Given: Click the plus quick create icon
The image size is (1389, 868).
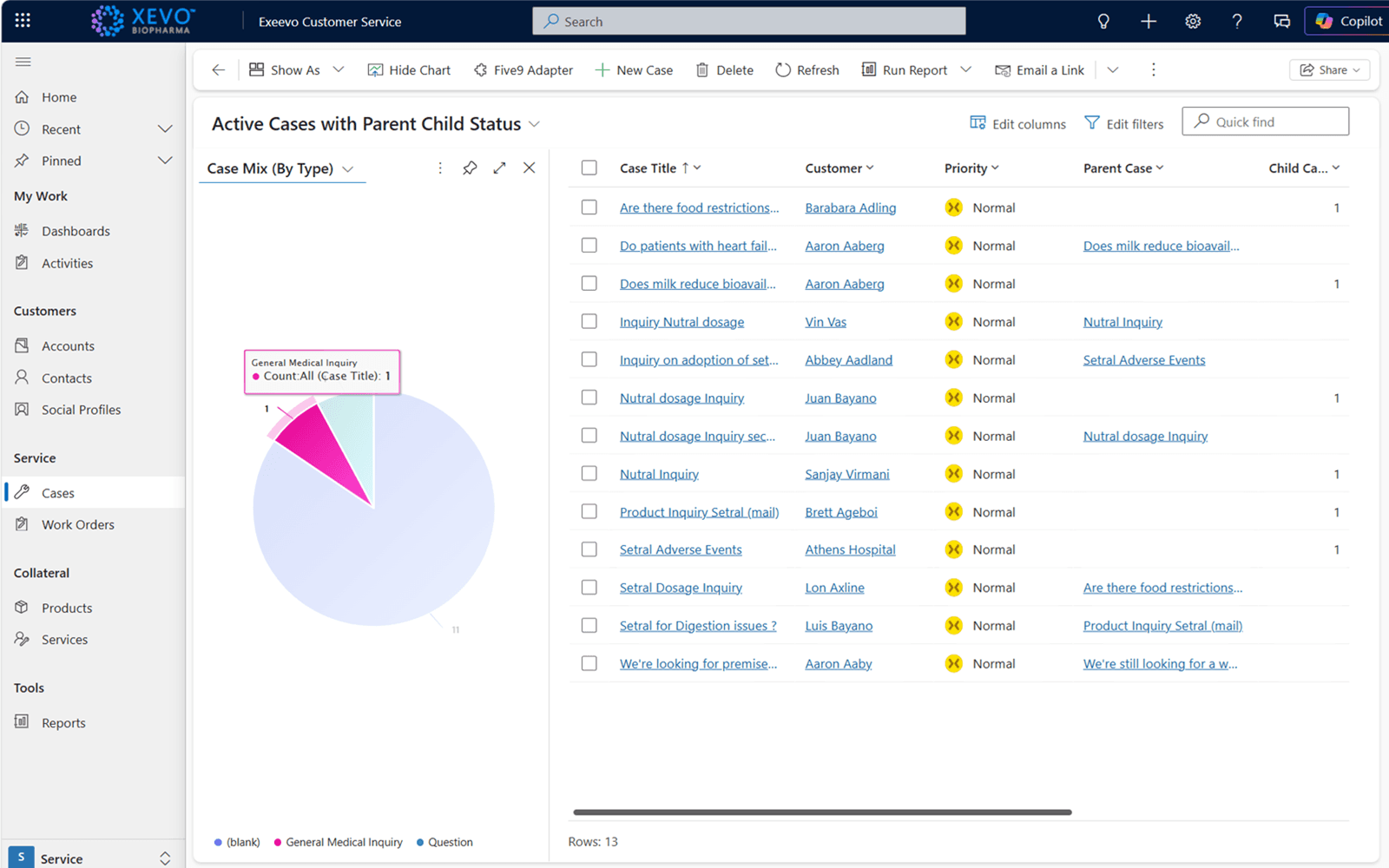Looking at the screenshot, I should [x=1149, y=22].
